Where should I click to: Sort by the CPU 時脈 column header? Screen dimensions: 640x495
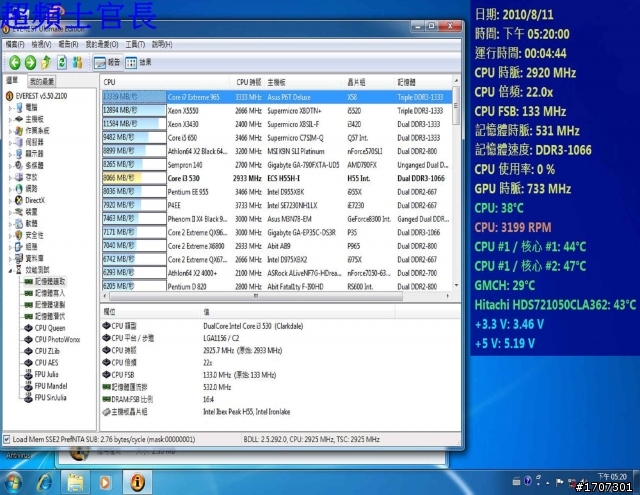pyautogui.click(x=247, y=82)
